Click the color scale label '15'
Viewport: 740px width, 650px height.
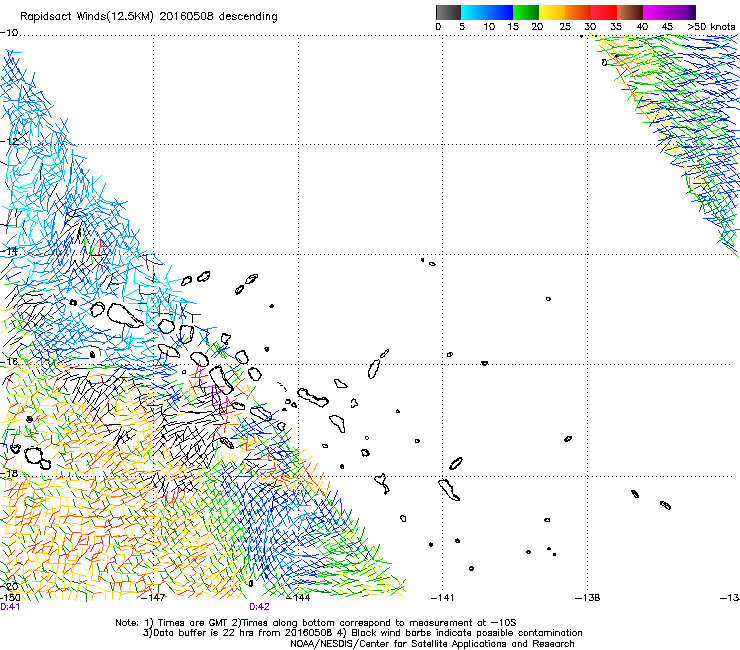click(513, 27)
